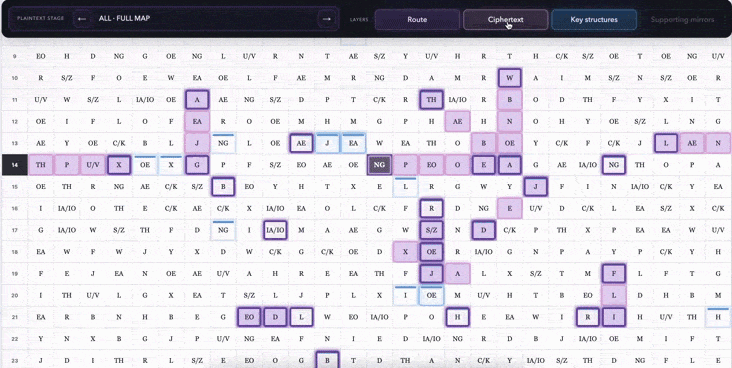Select row number 19
Image resolution: width=732 pixels, height=368 pixels.
(x=14, y=274)
